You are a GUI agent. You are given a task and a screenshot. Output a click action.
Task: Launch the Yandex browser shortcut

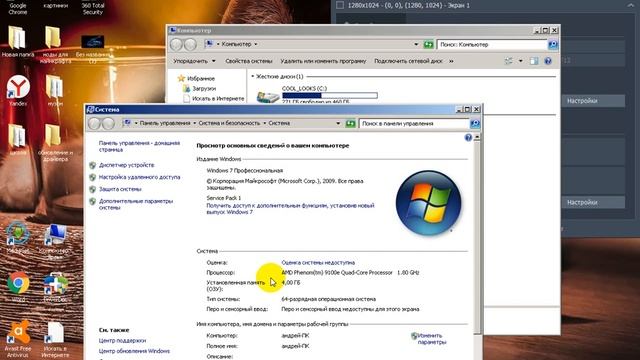click(x=18, y=90)
